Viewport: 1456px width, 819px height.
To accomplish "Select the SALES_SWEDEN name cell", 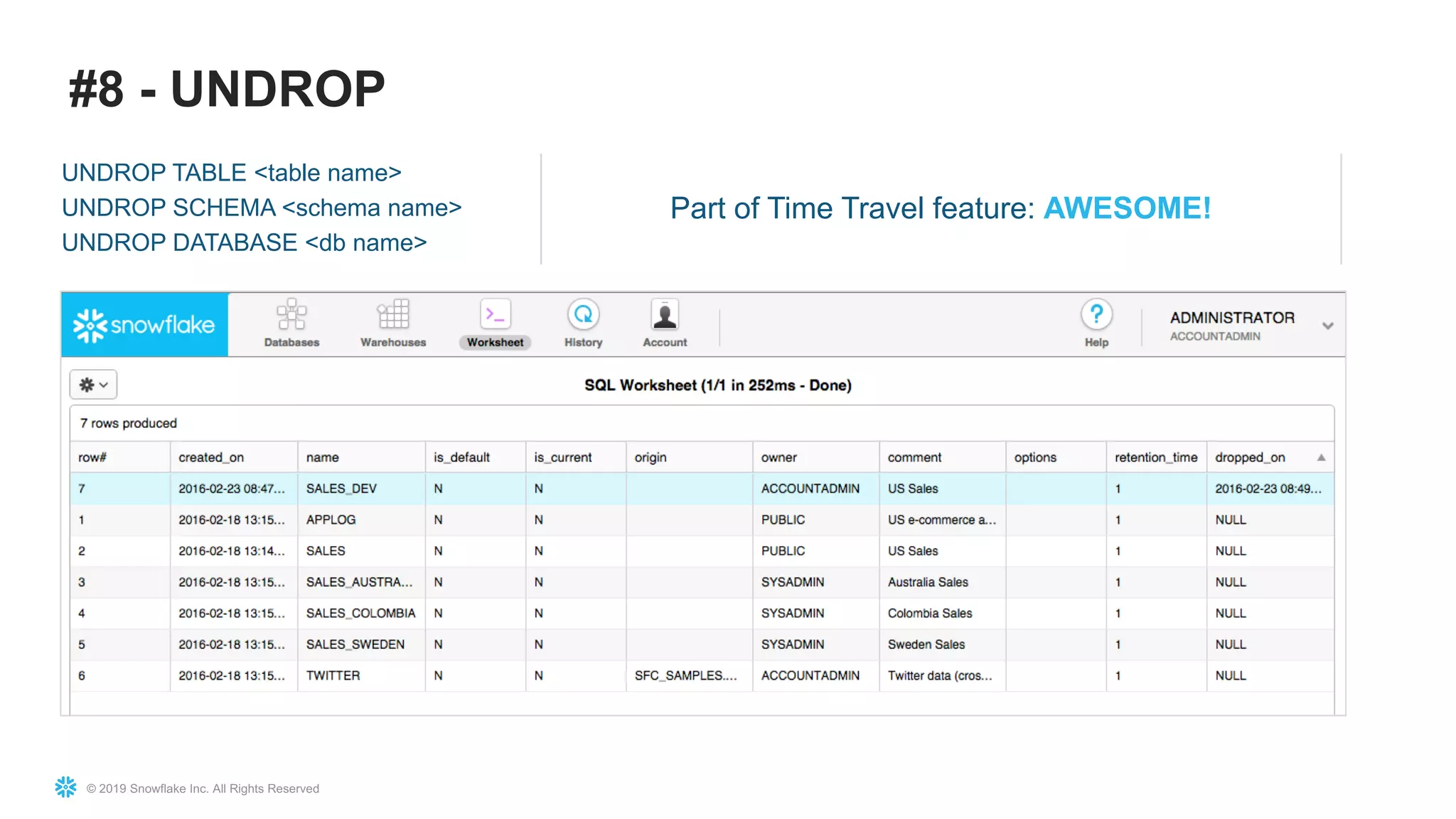I will [x=362, y=644].
